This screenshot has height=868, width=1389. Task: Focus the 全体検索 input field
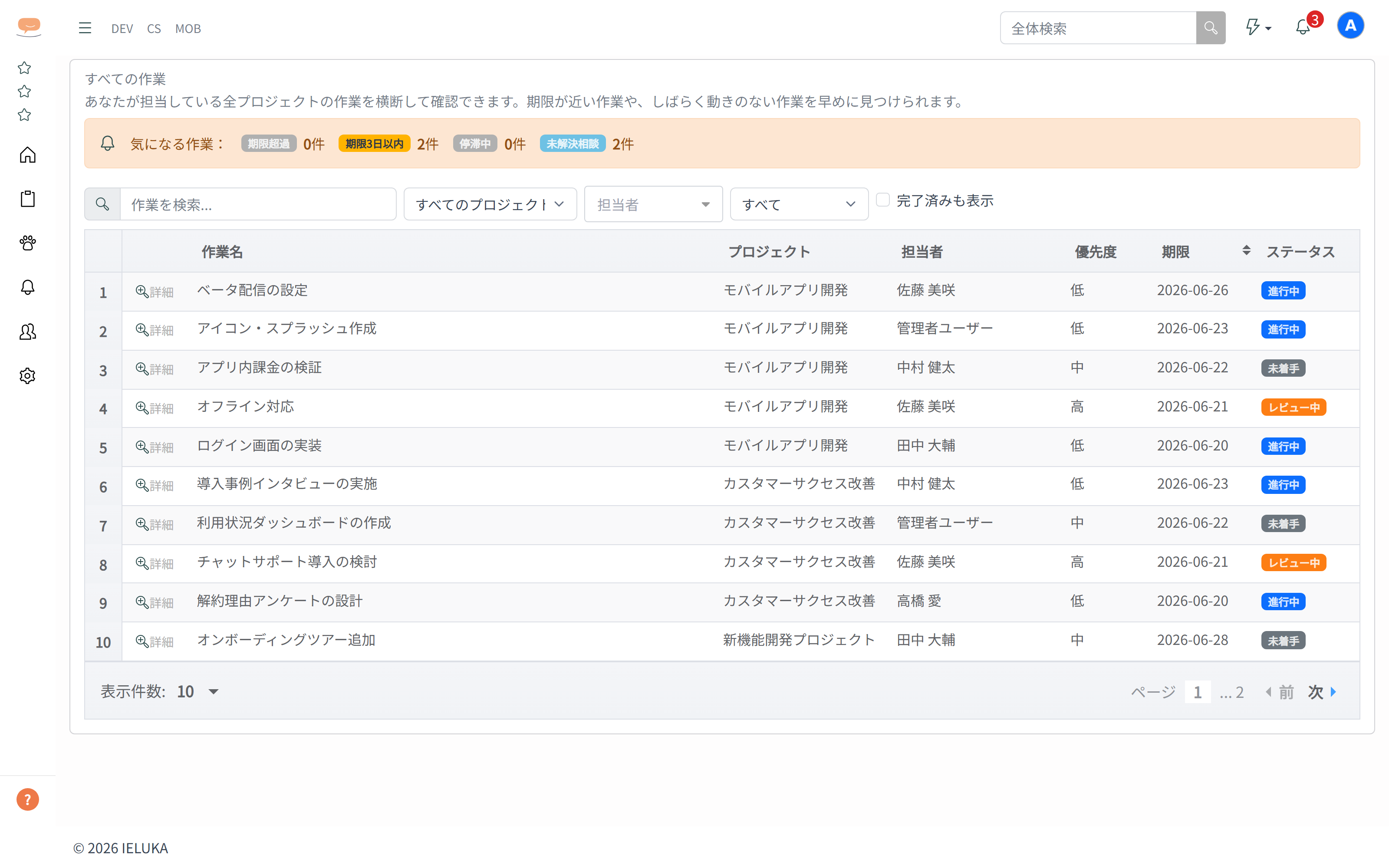click(1098, 27)
